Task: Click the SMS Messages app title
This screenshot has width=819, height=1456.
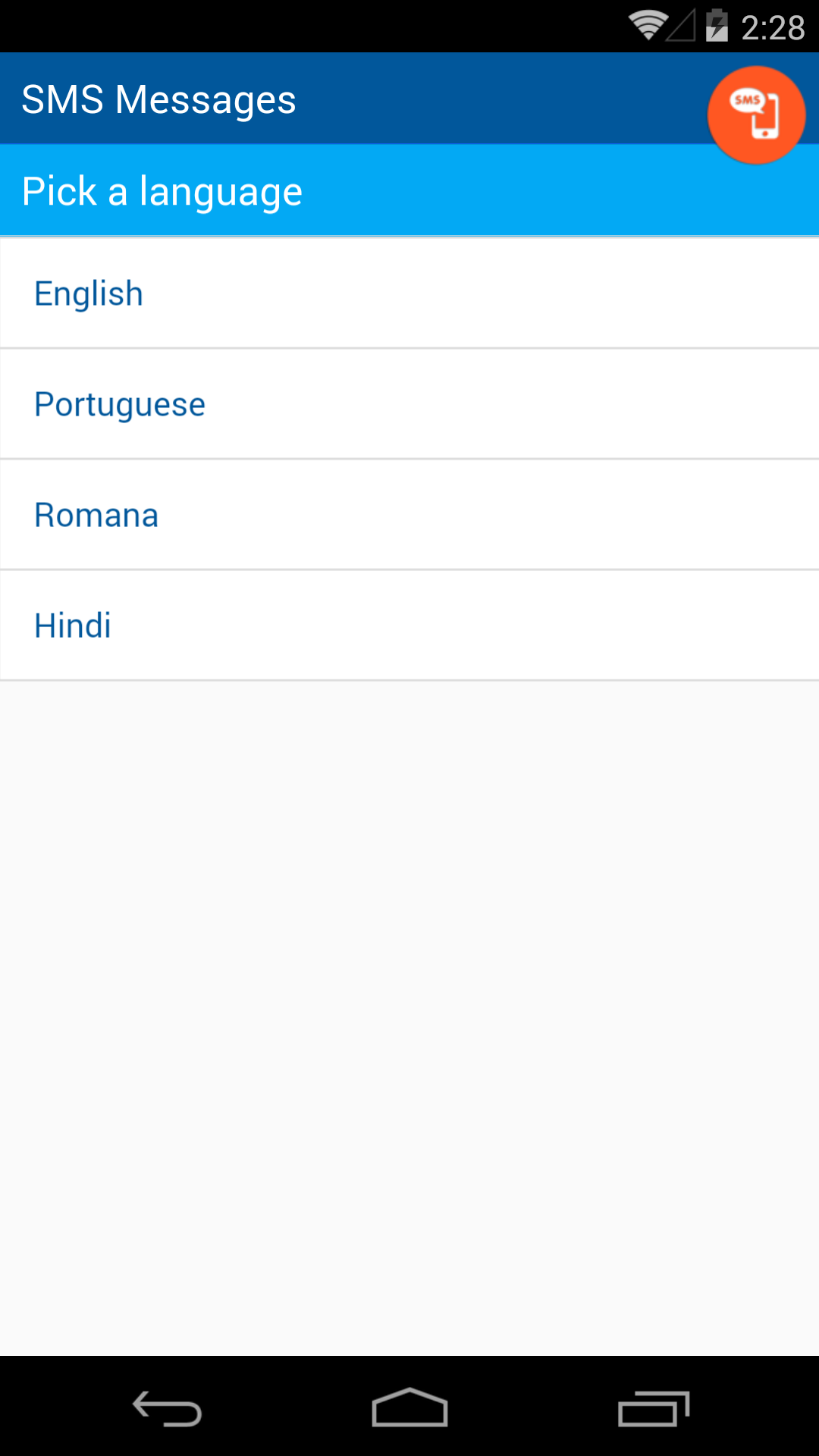Action: tap(158, 99)
